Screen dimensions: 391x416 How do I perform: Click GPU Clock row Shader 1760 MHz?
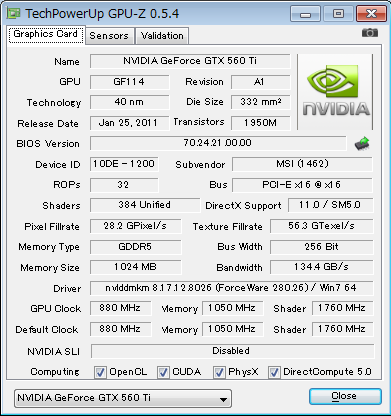[342, 308]
